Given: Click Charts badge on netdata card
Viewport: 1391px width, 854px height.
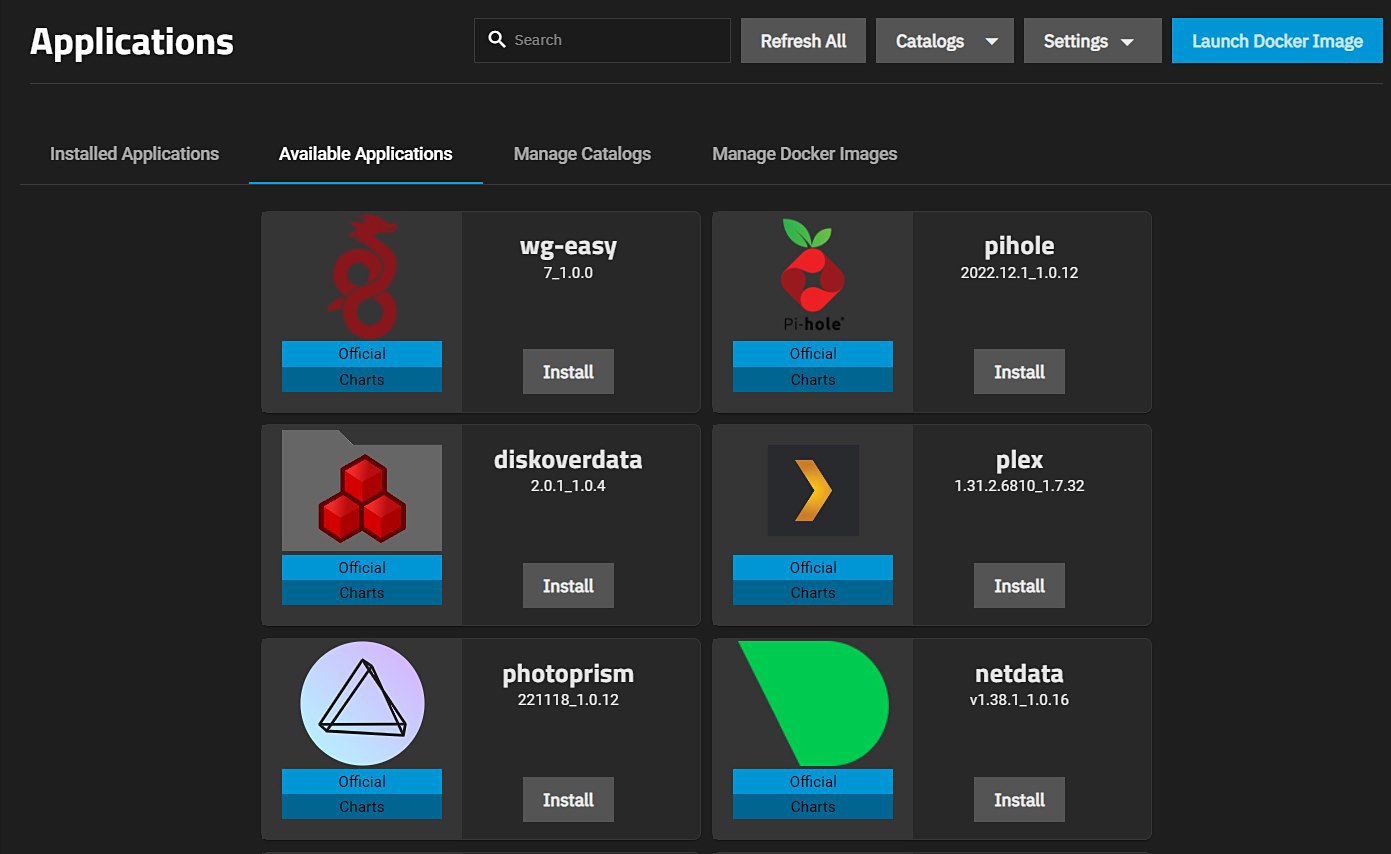Looking at the screenshot, I should 813,807.
